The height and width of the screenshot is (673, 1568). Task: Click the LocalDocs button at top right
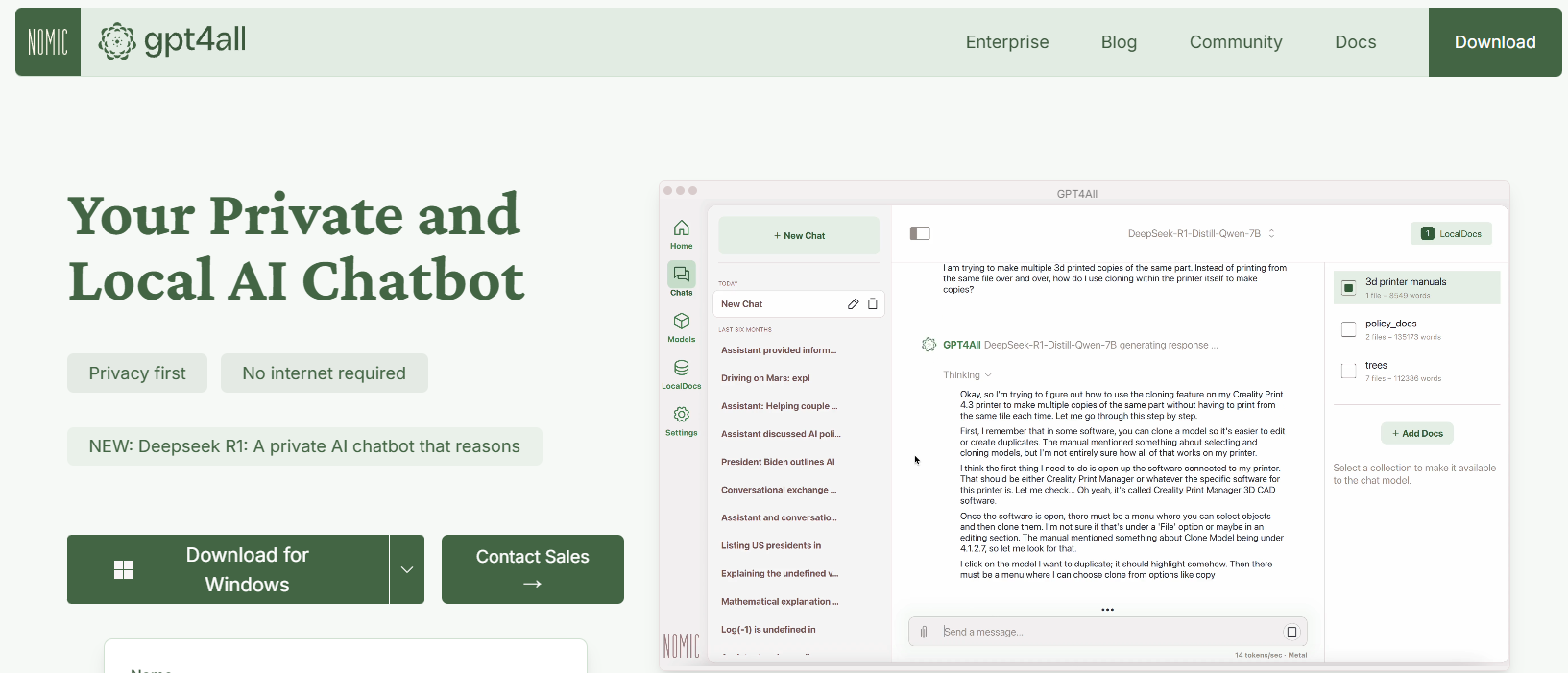[1451, 233]
